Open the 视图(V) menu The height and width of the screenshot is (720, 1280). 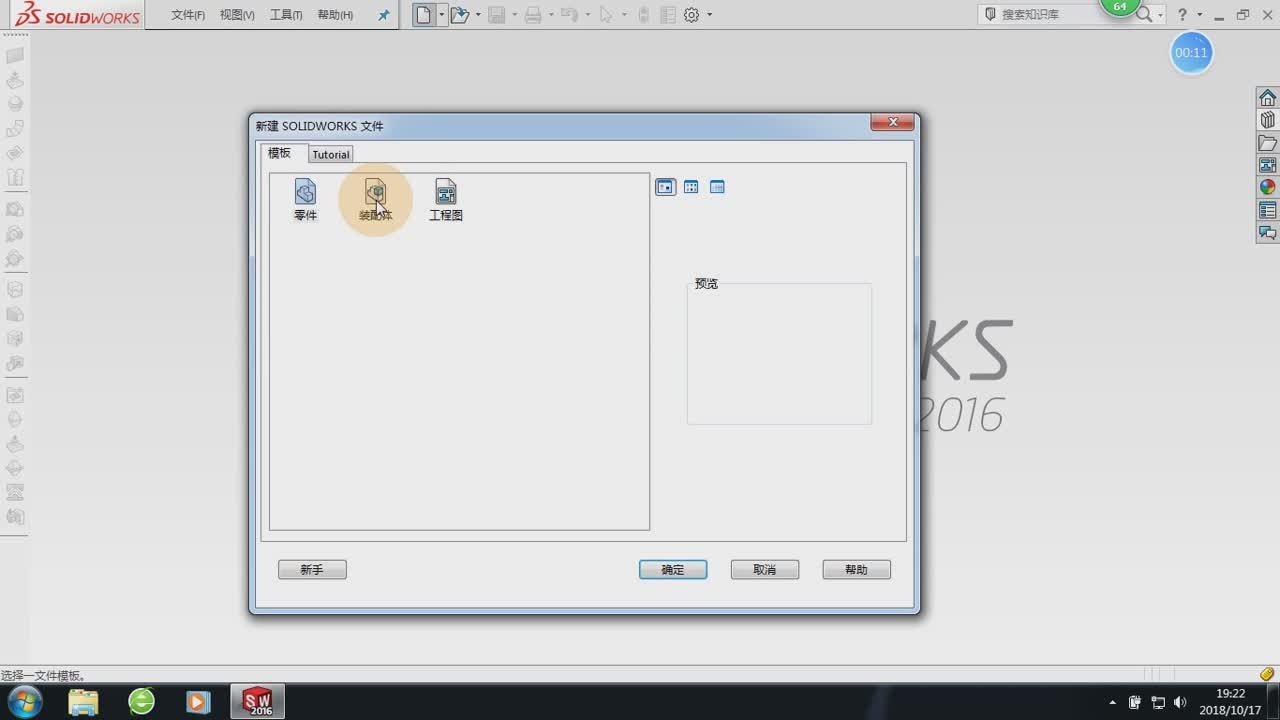237,15
